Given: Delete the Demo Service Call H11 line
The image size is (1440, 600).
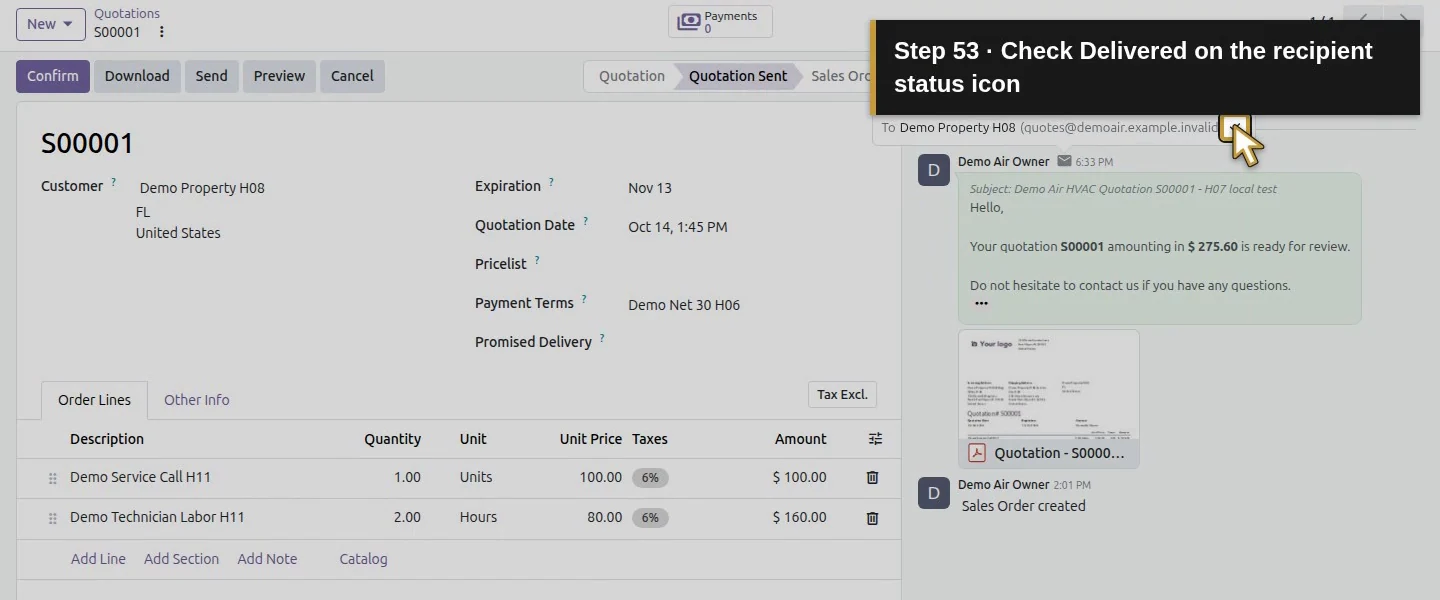Looking at the screenshot, I should point(872,478).
